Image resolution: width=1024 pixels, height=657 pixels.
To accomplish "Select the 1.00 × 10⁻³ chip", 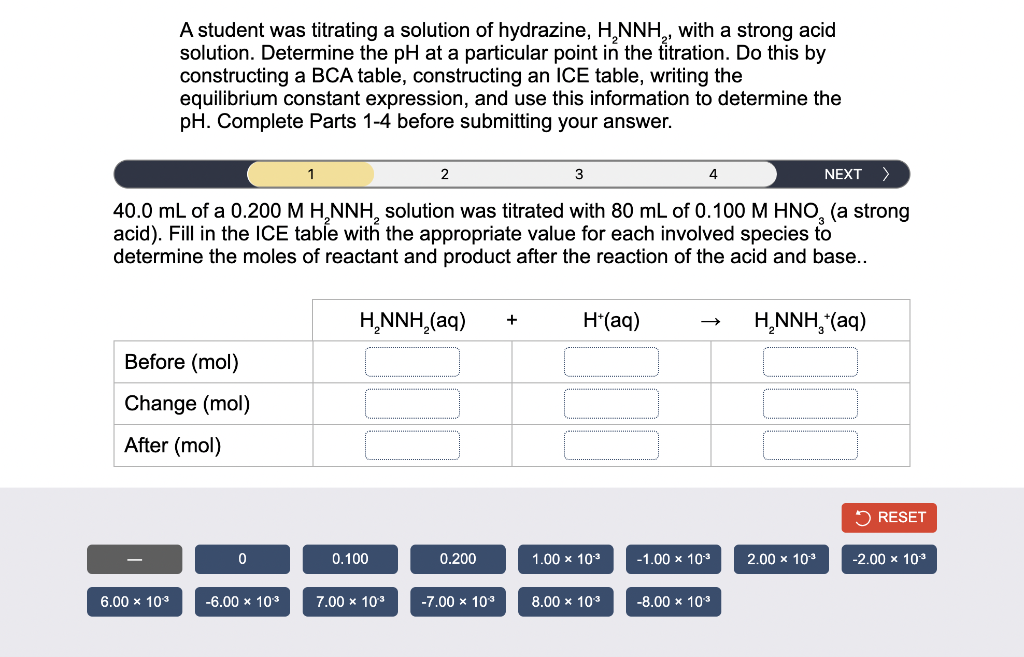I will coord(565,559).
